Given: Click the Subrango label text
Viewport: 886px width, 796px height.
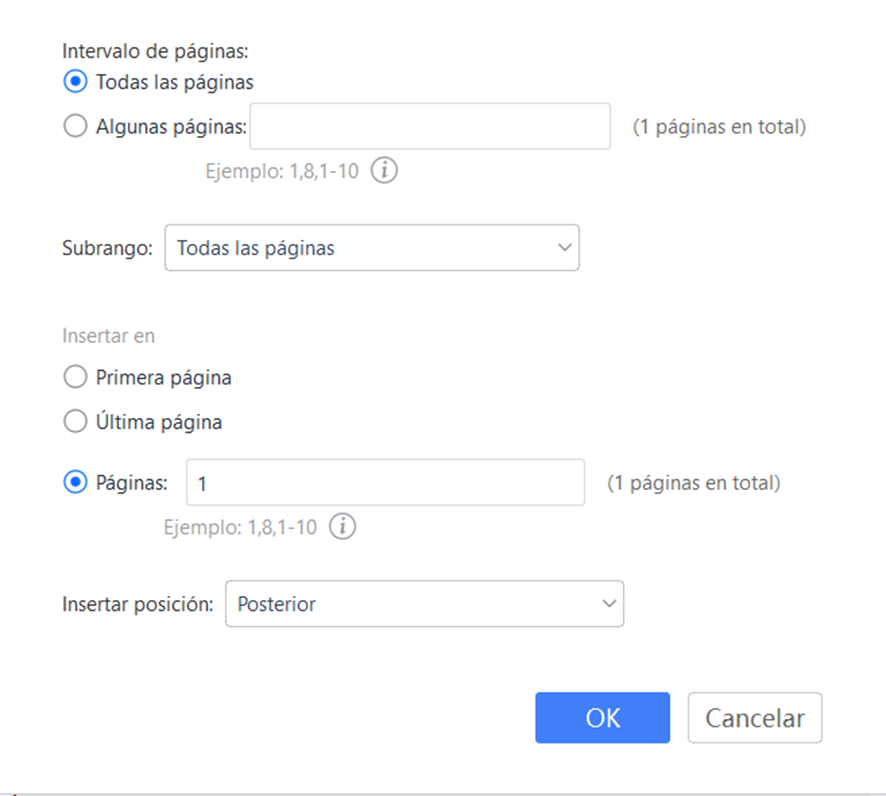Looking at the screenshot, I should click(x=108, y=248).
